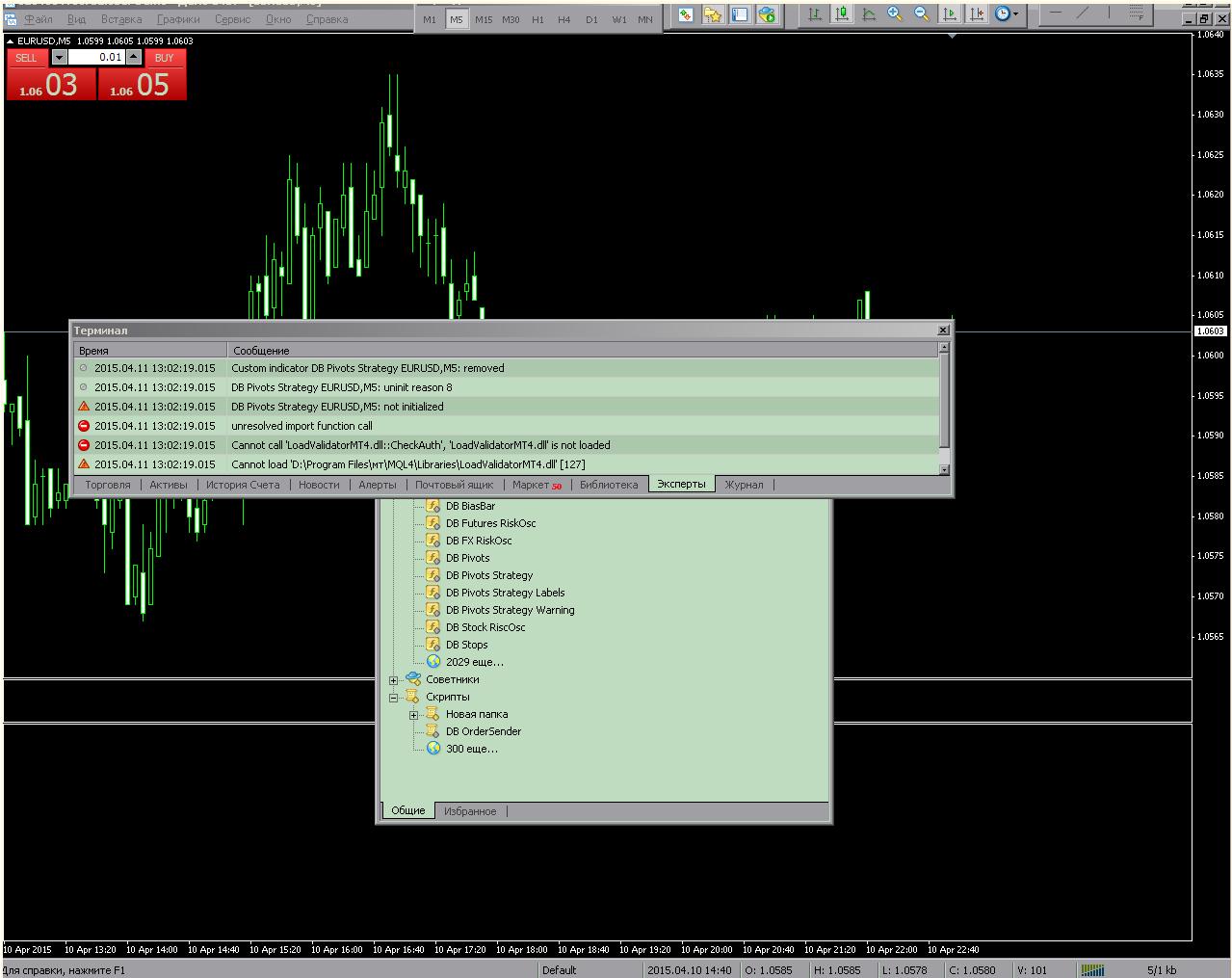Switch to the Торговля terminal tab
The height and width of the screenshot is (978, 1232).
(107, 485)
